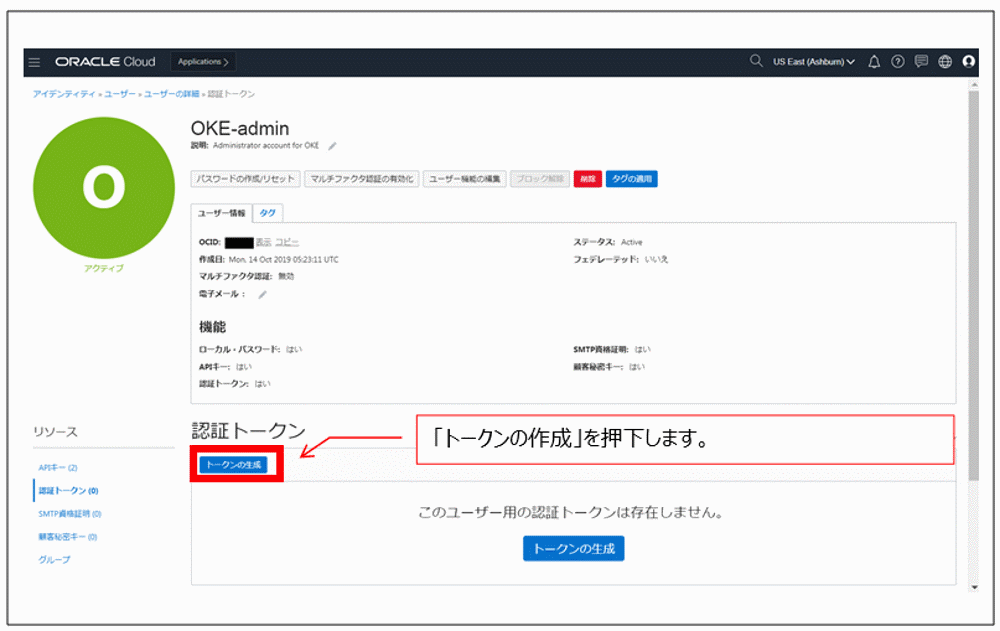Viewport: 1000px width, 631px height.
Task: Open notifications via the bell icon
Action: [873, 61]
